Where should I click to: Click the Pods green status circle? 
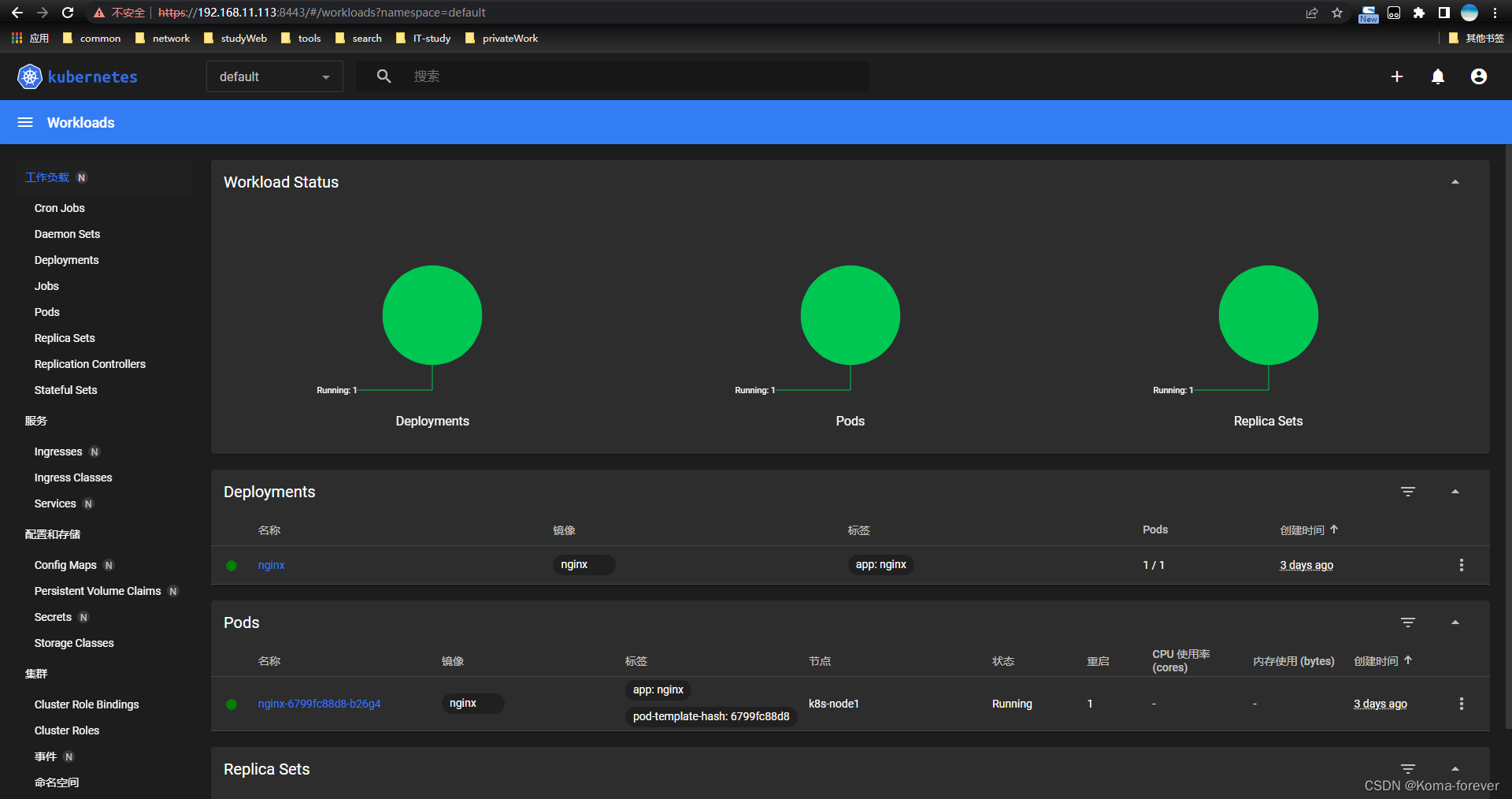tap(850, 315)
